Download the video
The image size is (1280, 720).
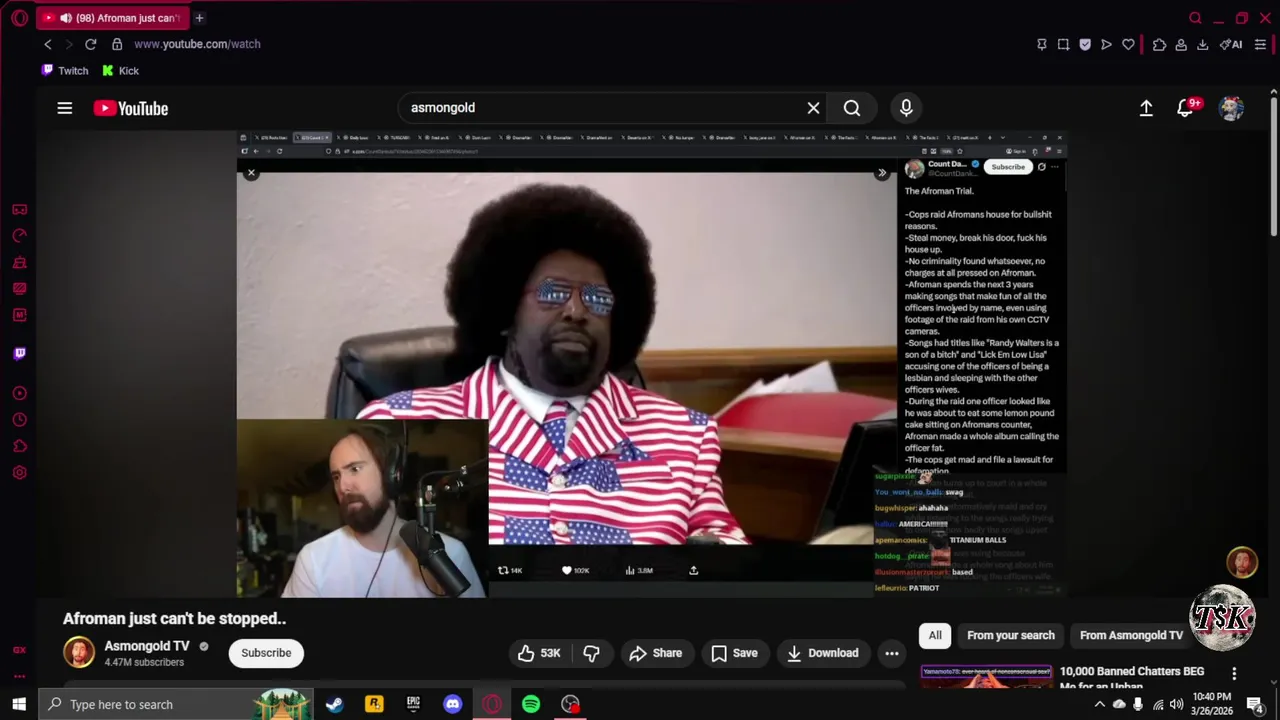822,653
